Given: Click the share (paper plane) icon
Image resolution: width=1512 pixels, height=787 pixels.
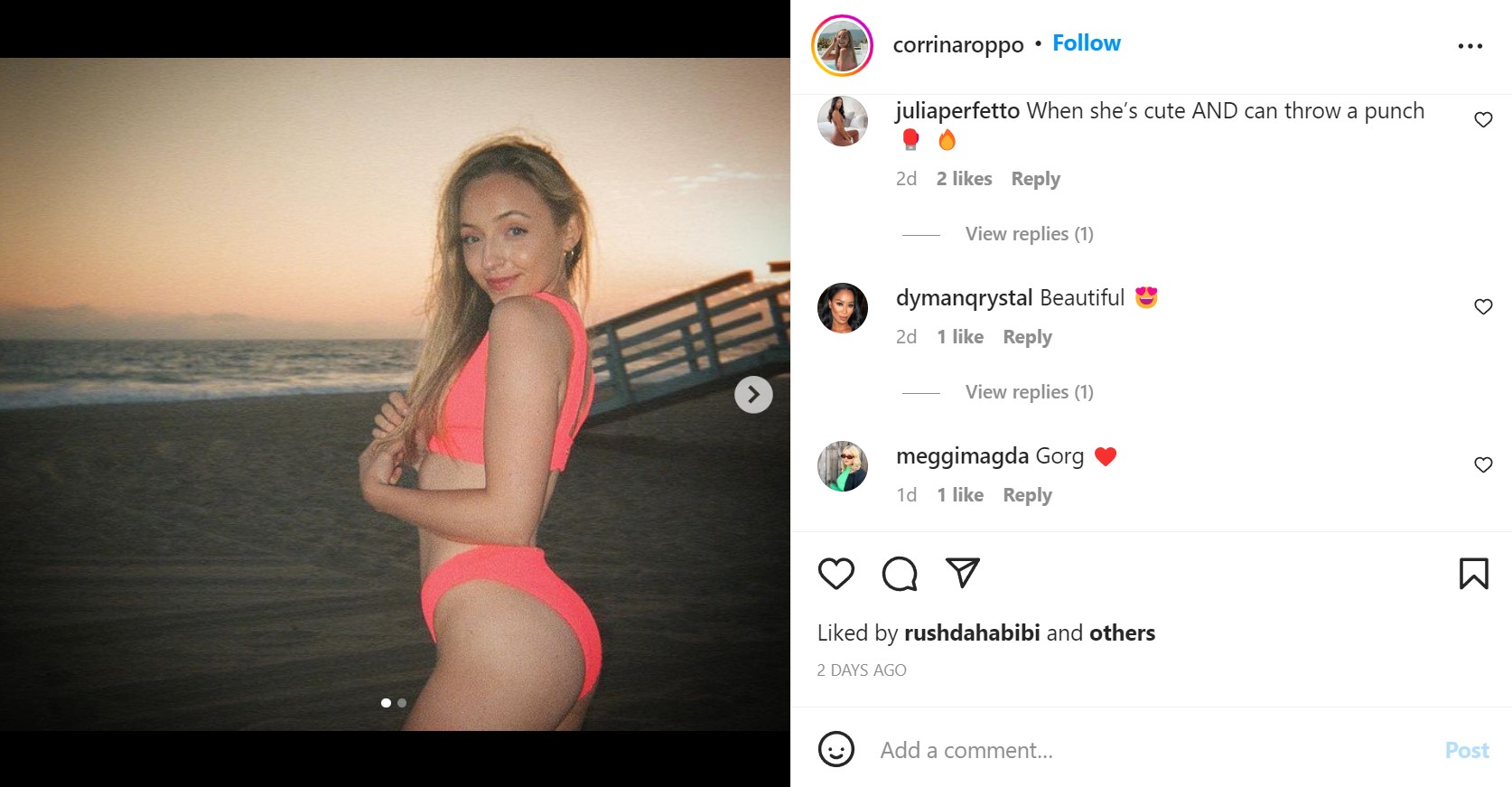Looking at the screenshot, I should click(x=963, y=573).
